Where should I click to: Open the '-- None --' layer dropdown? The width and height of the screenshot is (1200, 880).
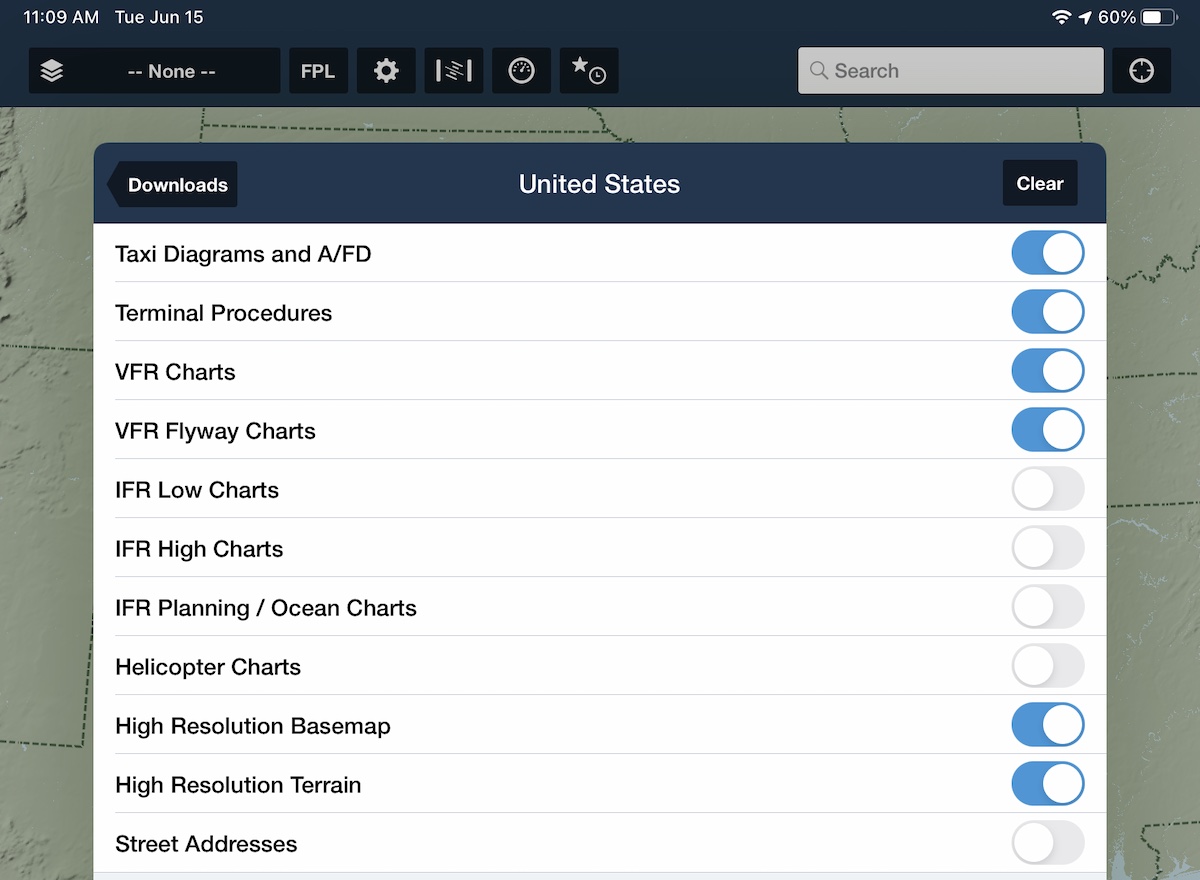[x=154, y=71]
